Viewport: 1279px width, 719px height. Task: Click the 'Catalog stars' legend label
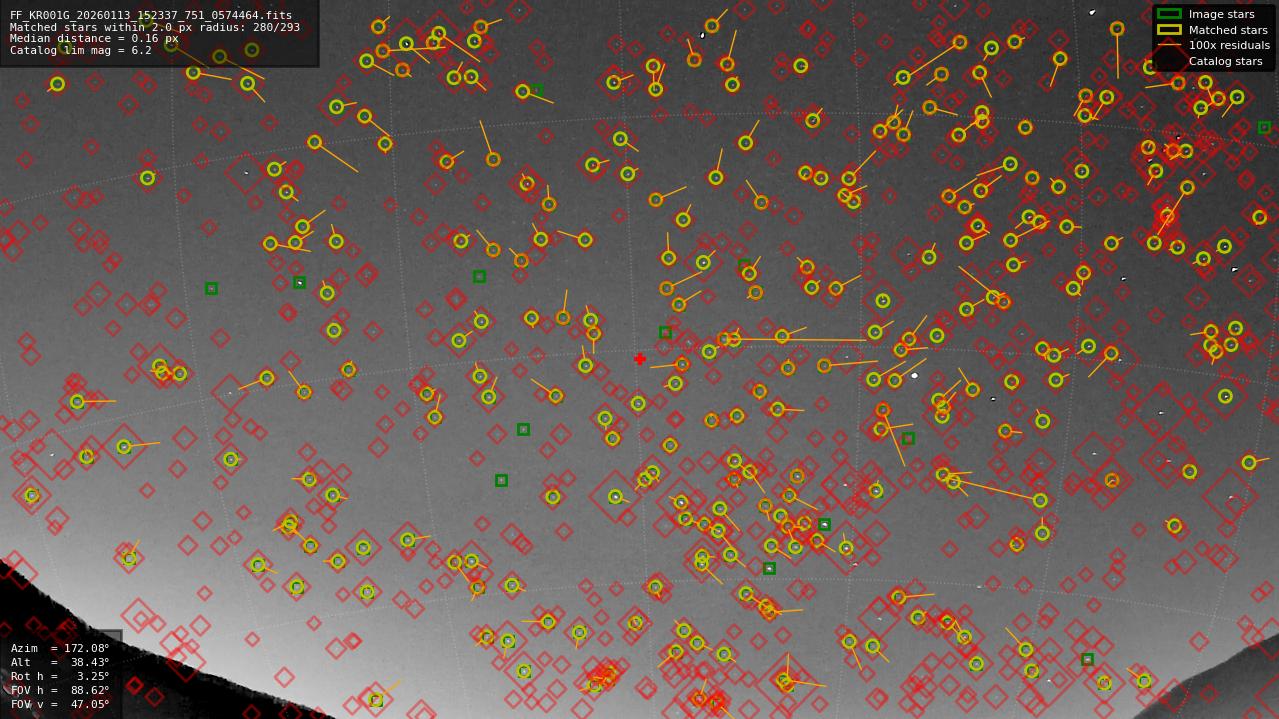[x=1225, y=62]
